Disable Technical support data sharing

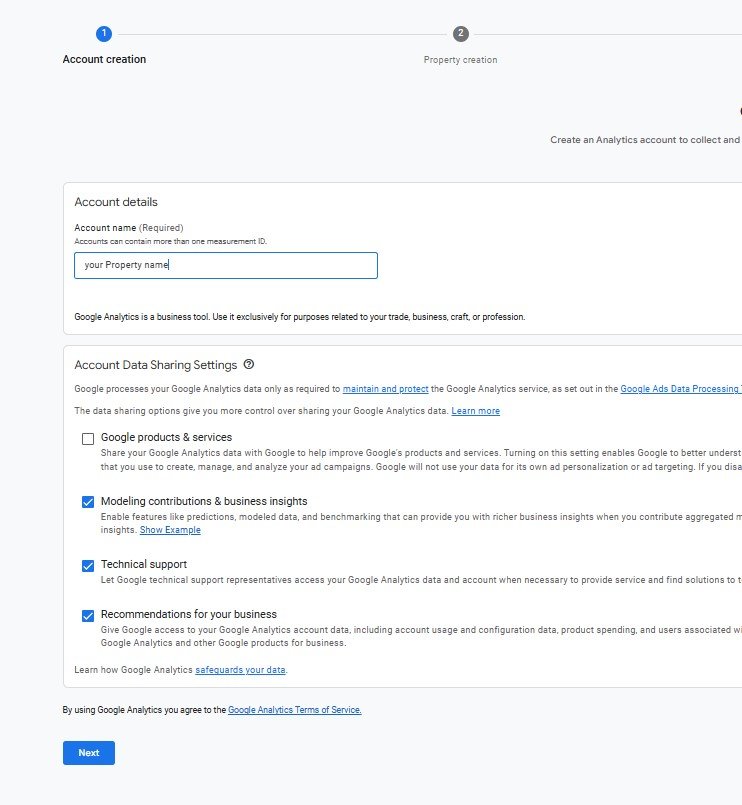click(86, 564)
